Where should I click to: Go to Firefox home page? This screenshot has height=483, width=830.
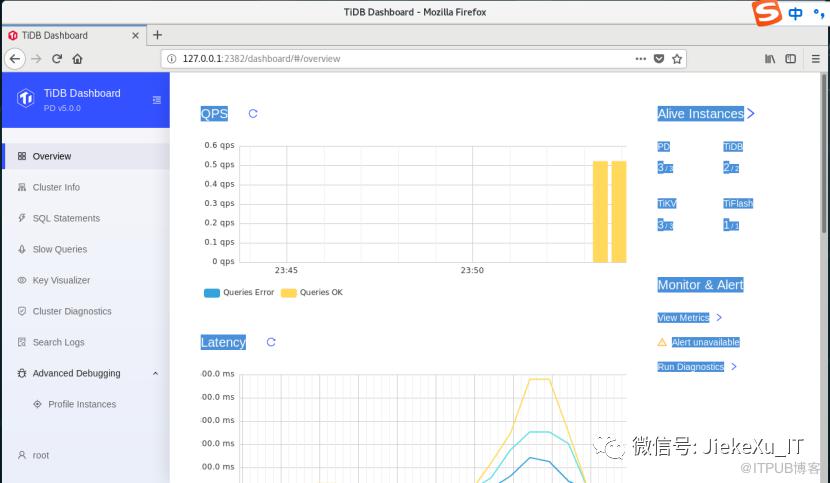78,59
